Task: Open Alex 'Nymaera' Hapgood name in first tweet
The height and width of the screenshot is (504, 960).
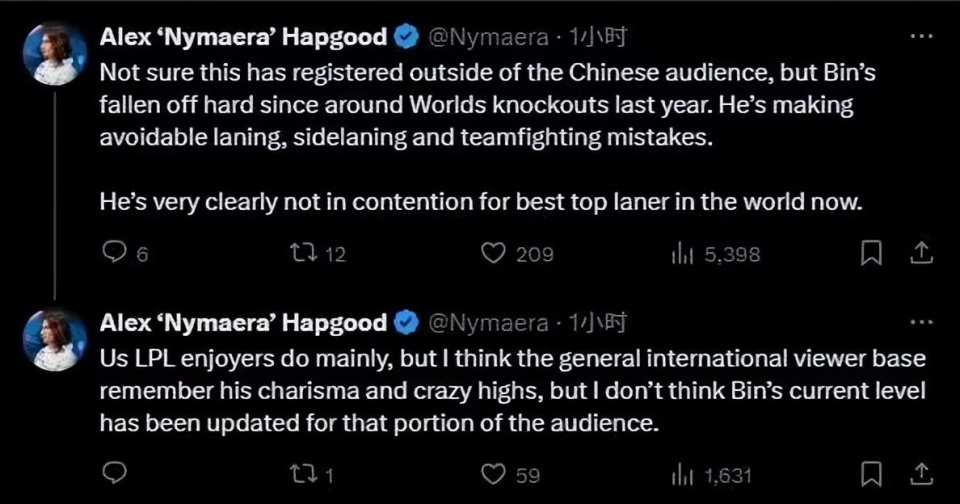Action: tap(243, 37)
